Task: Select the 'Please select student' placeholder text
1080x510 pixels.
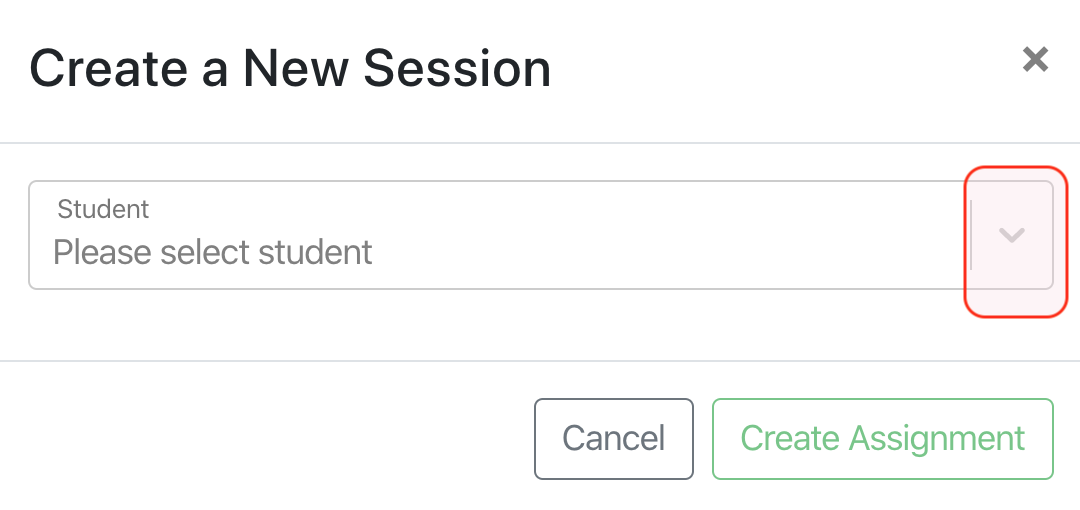Action: point(213,252)
